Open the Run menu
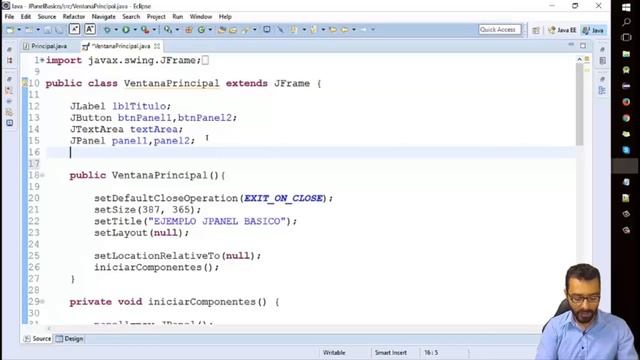This screenshot has width=640, height=360. pyautogui.click(x=178, y=17)
